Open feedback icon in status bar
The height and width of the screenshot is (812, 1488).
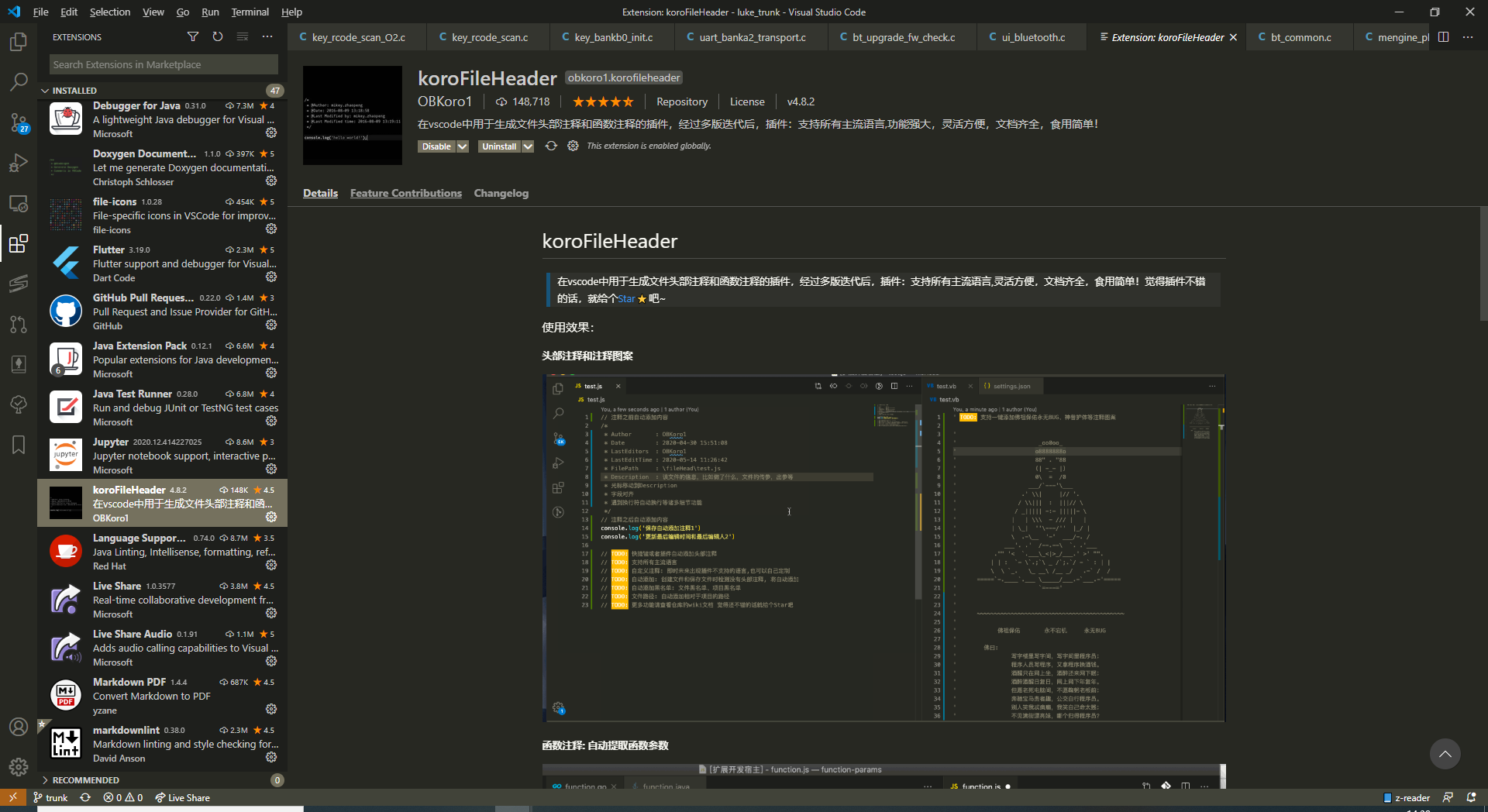coord(1448,797)
